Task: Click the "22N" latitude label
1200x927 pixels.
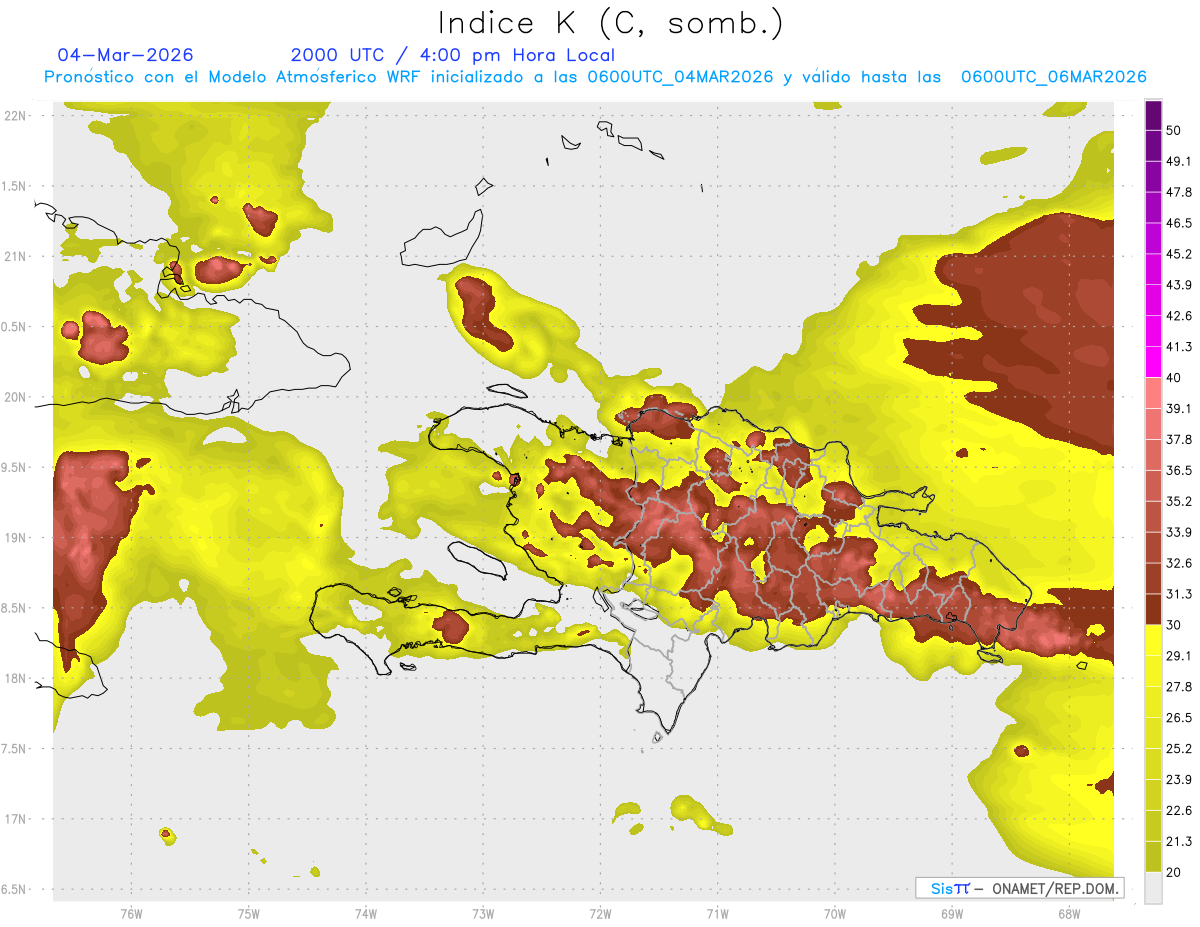Action: [x=15, y=115]
